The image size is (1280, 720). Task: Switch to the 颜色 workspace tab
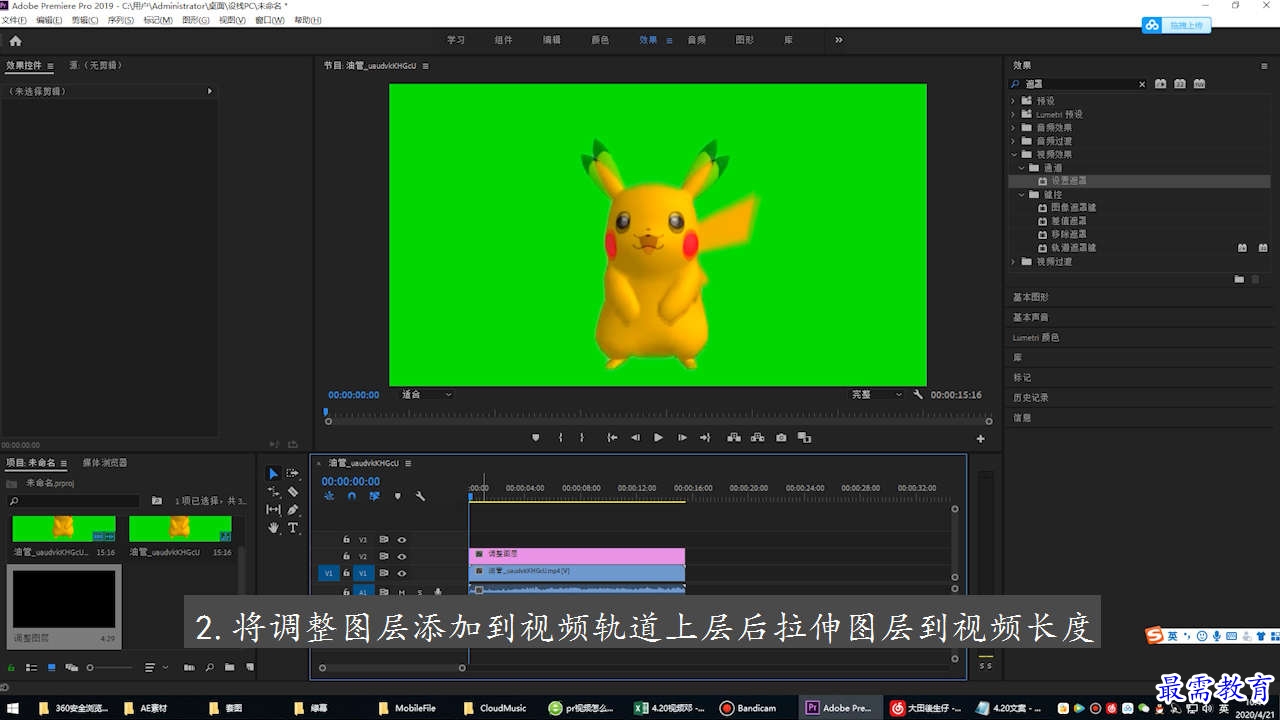tap(600, 40)
